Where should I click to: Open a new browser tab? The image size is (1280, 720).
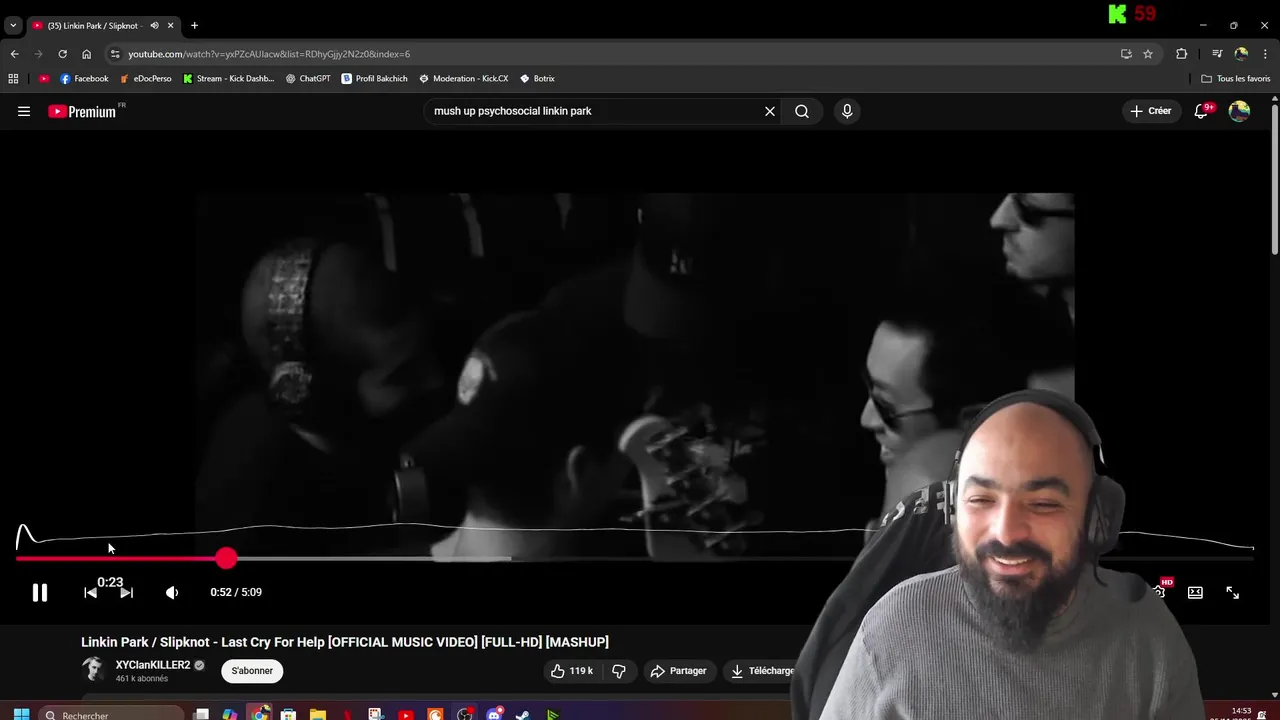194,25
